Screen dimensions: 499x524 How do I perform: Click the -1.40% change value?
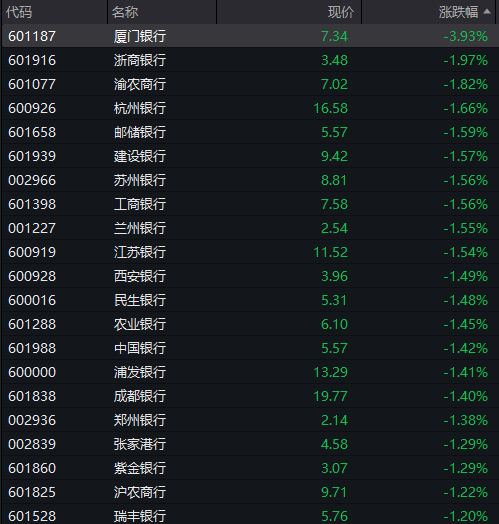coord(466,396)
